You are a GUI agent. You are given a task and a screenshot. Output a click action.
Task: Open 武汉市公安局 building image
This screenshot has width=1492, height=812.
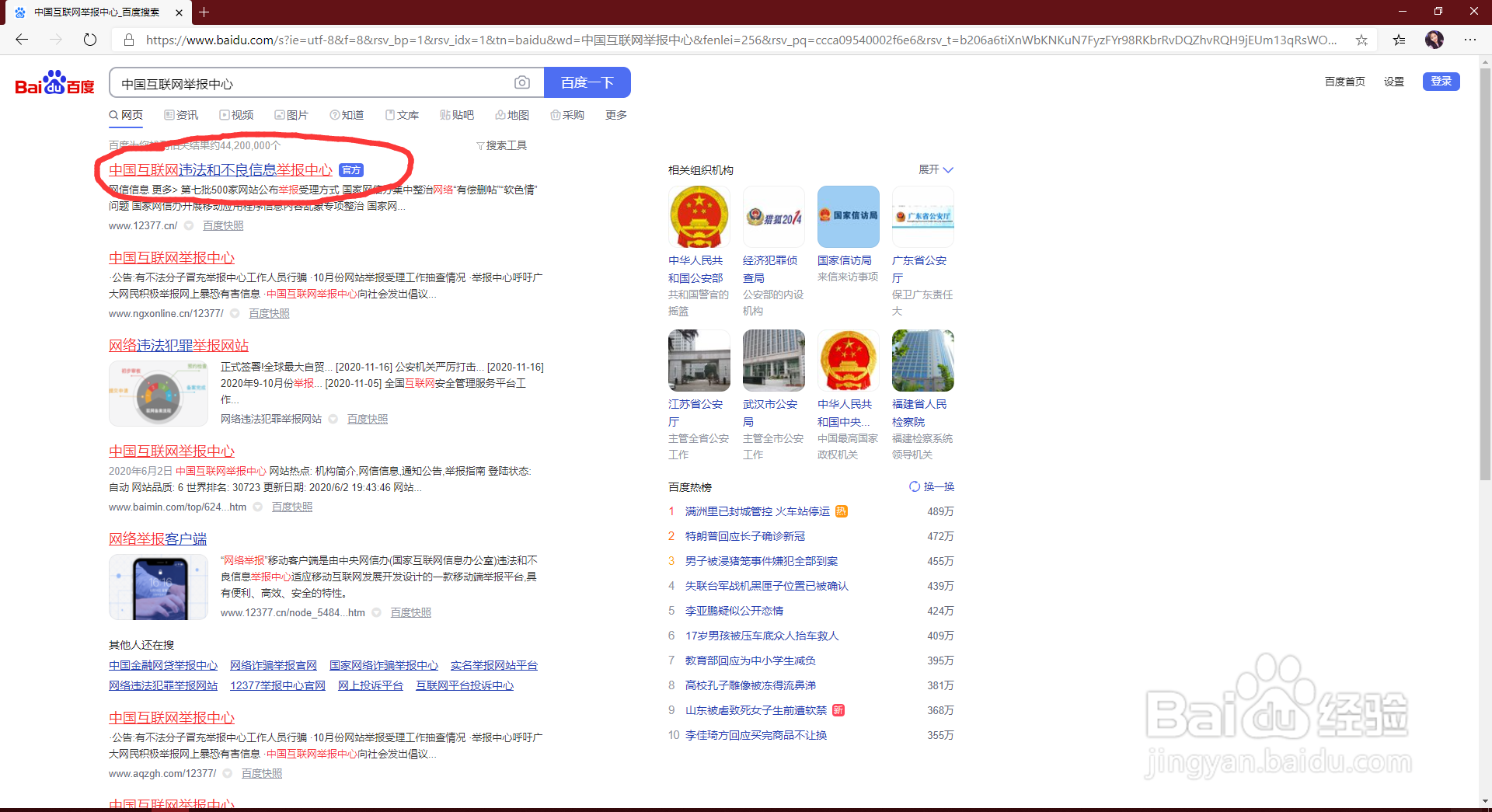click(774, 361)
